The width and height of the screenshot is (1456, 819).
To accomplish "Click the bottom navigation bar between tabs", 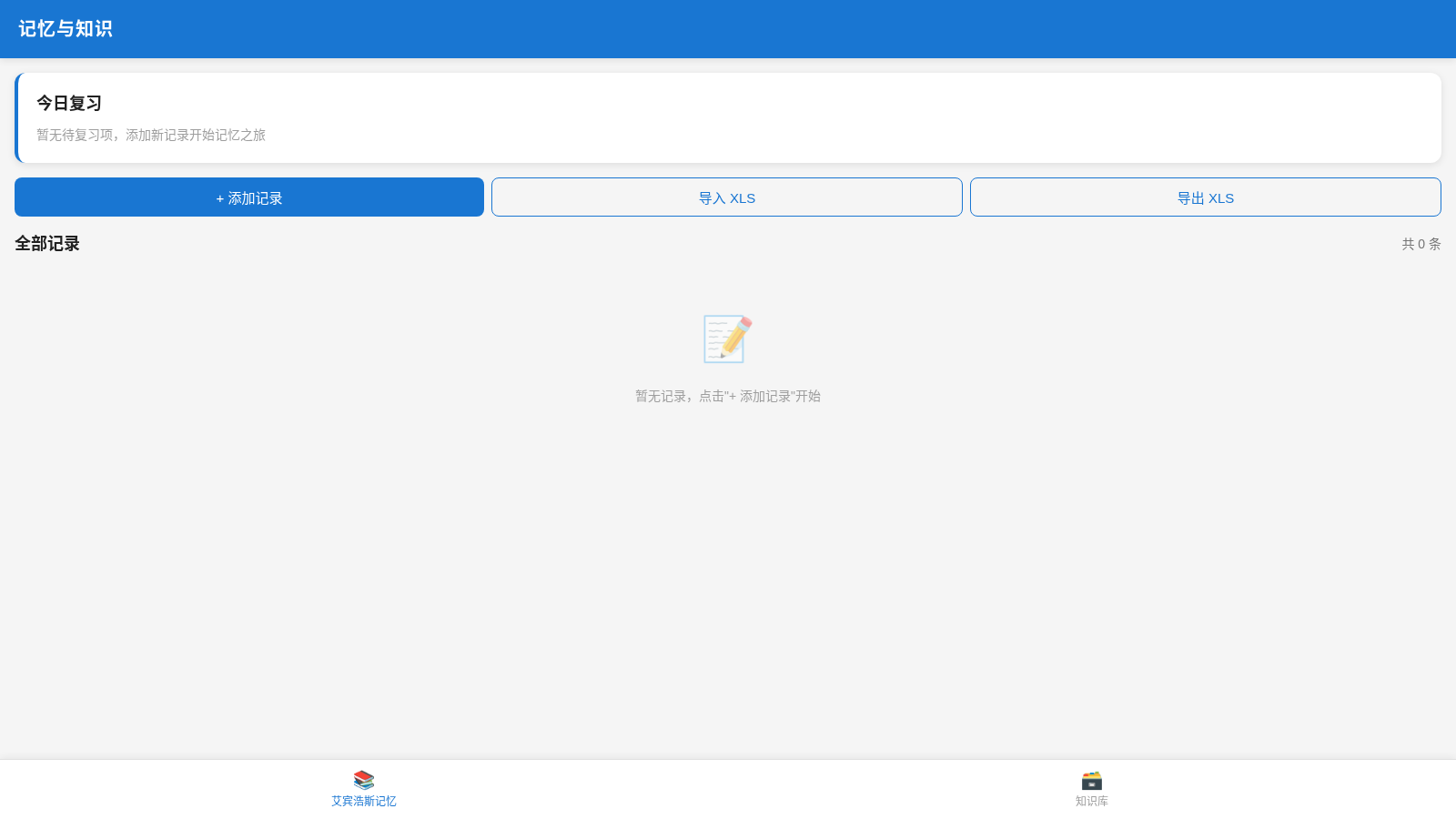I will (728, 789).
